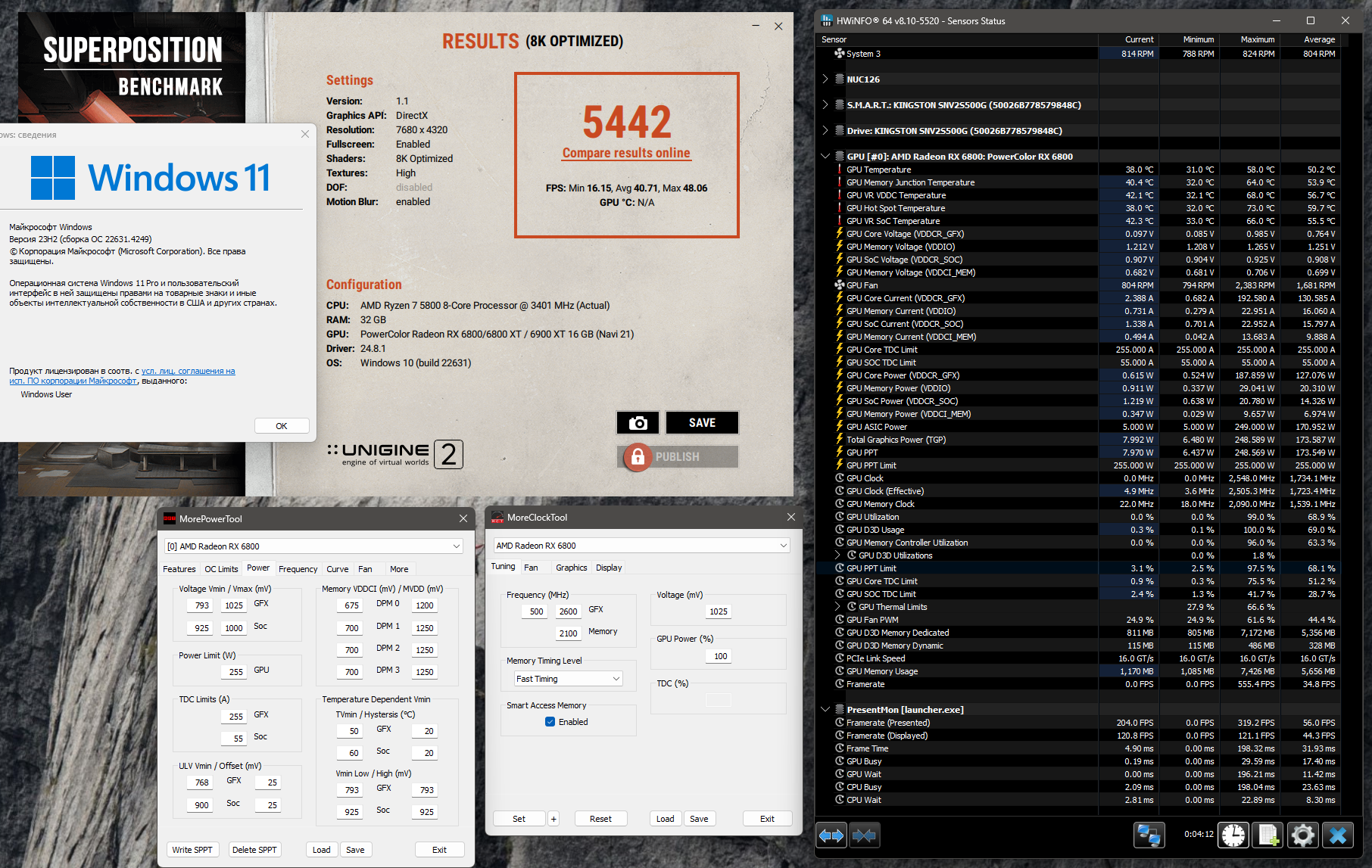Open the Memory Timing Level dropdown
This screenshot has width=1372, height=868.
click(x=569, y=679)
